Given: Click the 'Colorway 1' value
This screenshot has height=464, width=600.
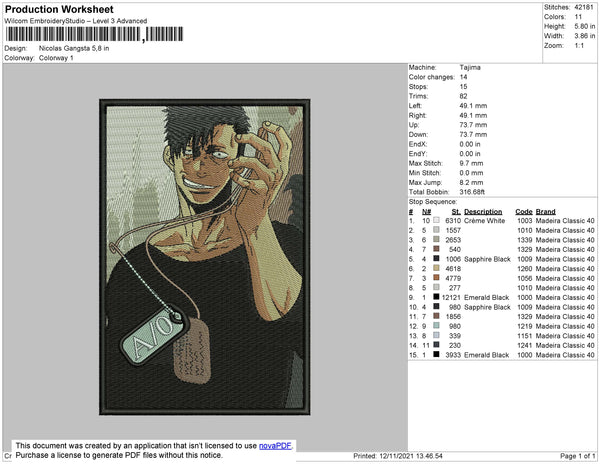Looking at the screenshot, I should [56, 58].
